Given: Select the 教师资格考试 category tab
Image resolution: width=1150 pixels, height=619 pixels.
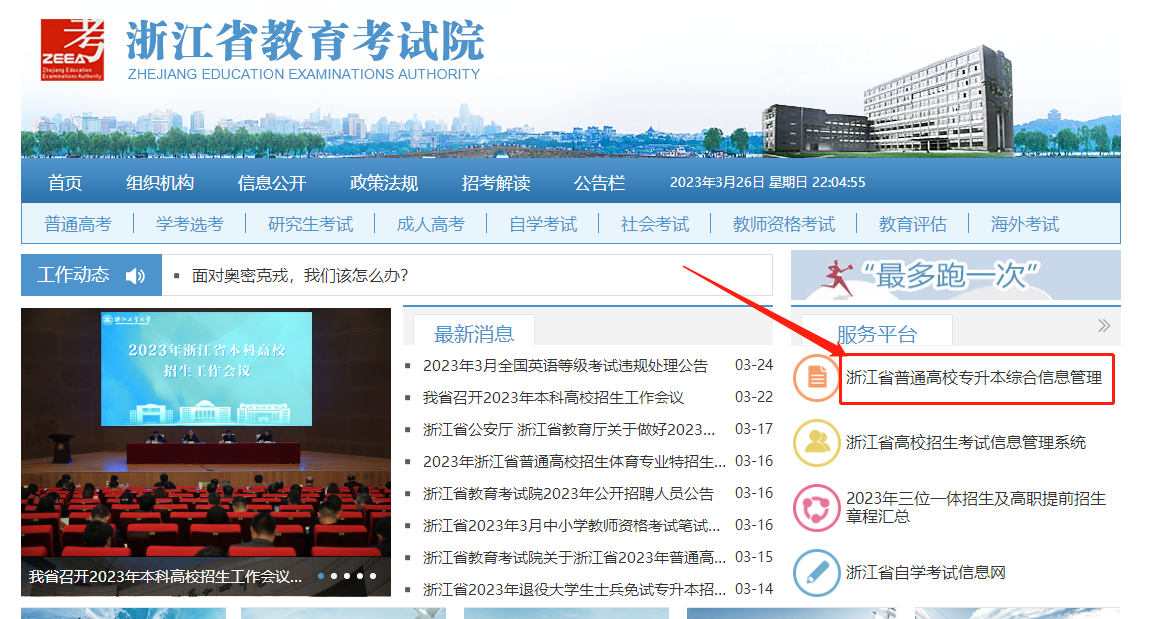Looking at the screenshot, I should pos(784,224).
